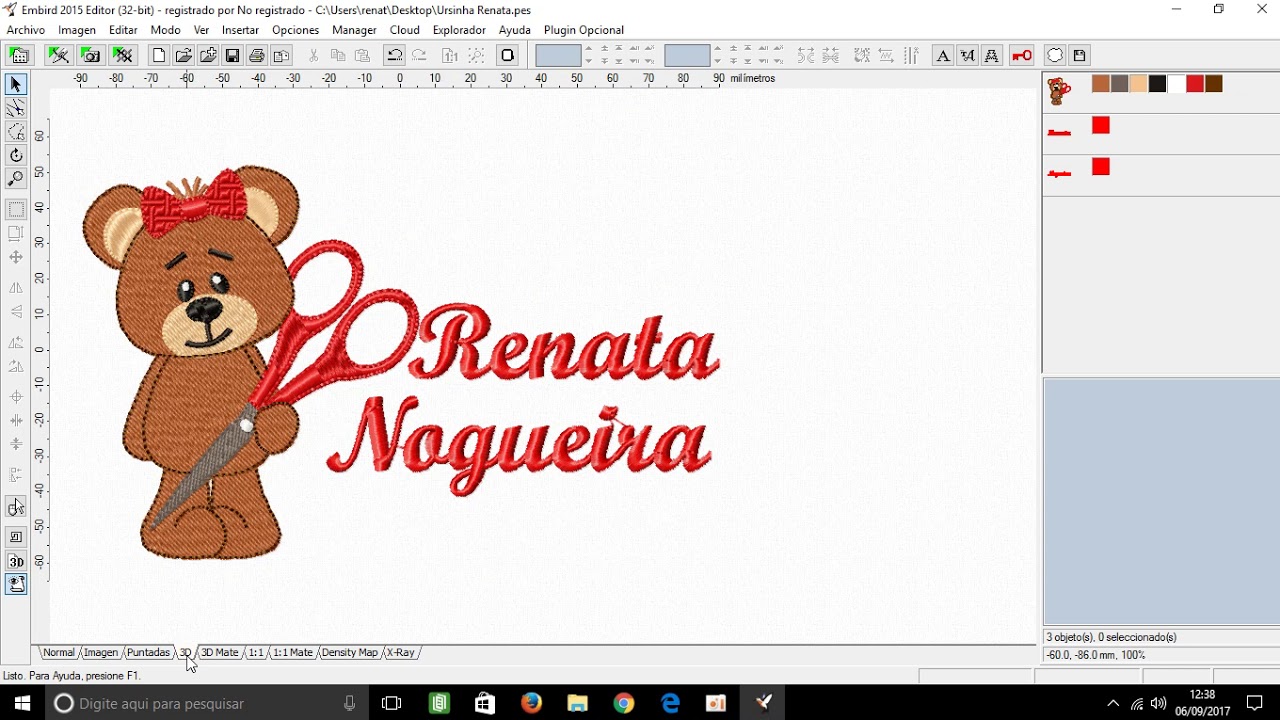
Task: Switch to the Puntadas view tab
Action: 148,652
